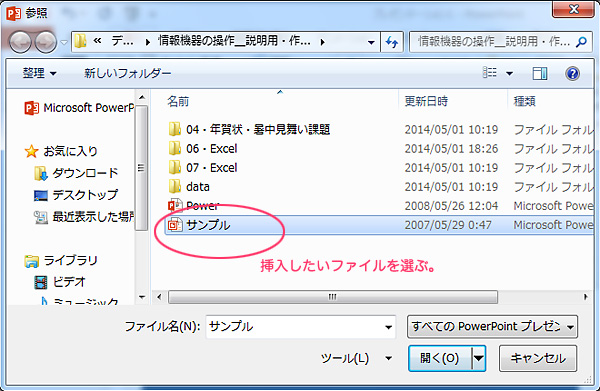Open recent locations dropdown beside Forward arrow

click(x=64, y=42)
